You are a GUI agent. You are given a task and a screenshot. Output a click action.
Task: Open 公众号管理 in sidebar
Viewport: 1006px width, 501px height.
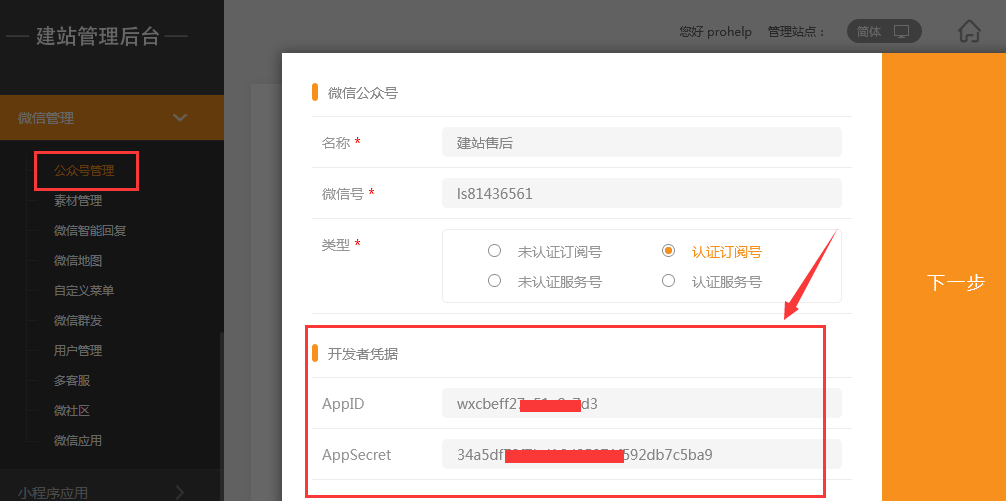(x=84, y=171)
